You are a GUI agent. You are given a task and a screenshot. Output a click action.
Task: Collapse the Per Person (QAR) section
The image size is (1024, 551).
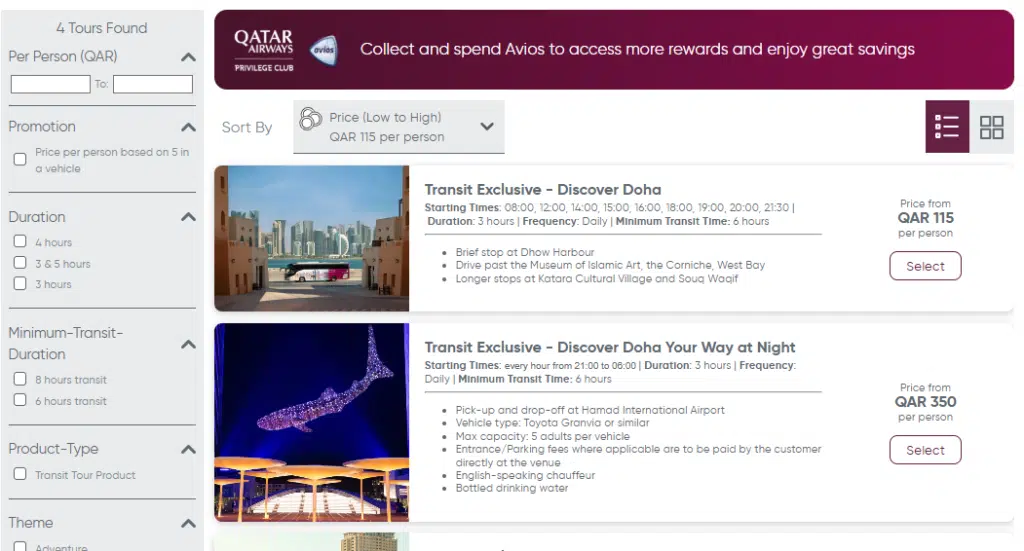click(x=188, y=57)
